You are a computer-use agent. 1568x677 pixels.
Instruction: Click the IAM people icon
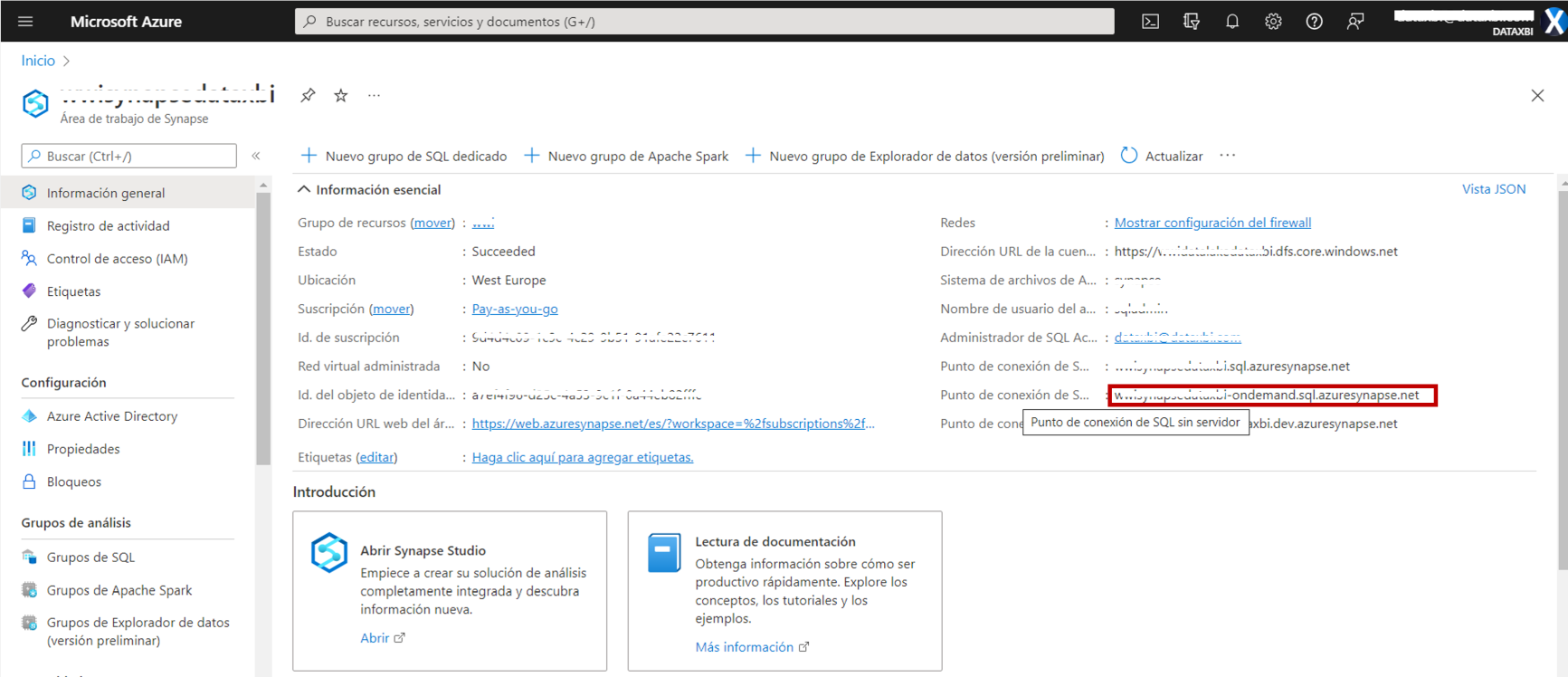coord(29,258)
